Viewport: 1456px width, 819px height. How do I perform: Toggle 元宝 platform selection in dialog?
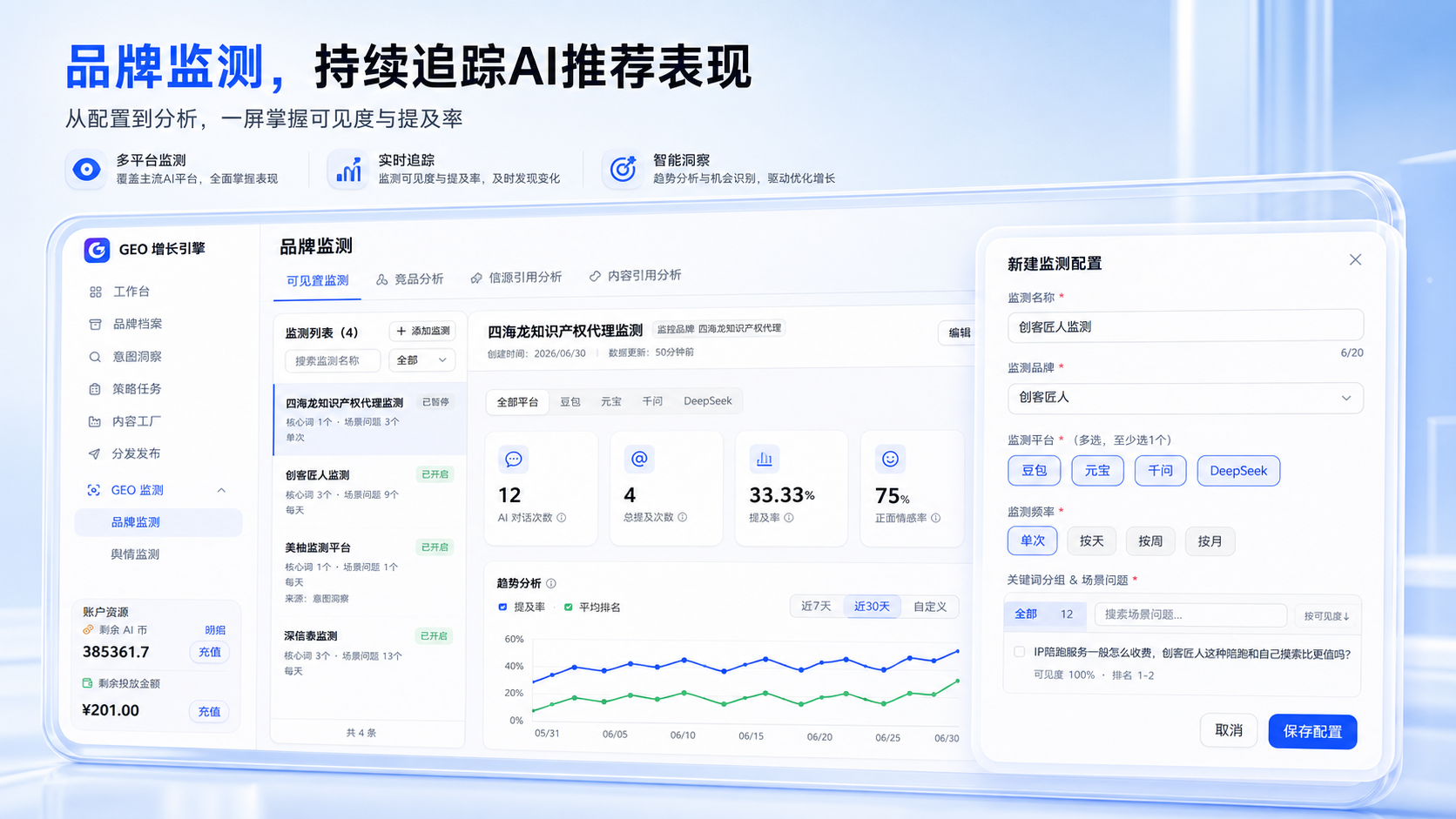(x=1097, y=471)
